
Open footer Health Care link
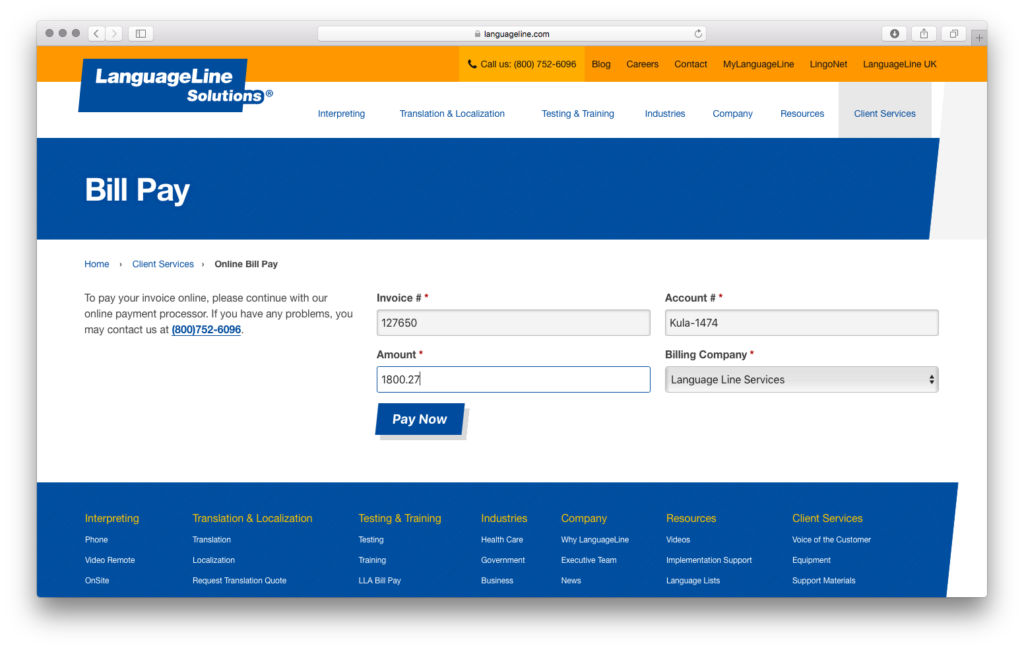502,540
